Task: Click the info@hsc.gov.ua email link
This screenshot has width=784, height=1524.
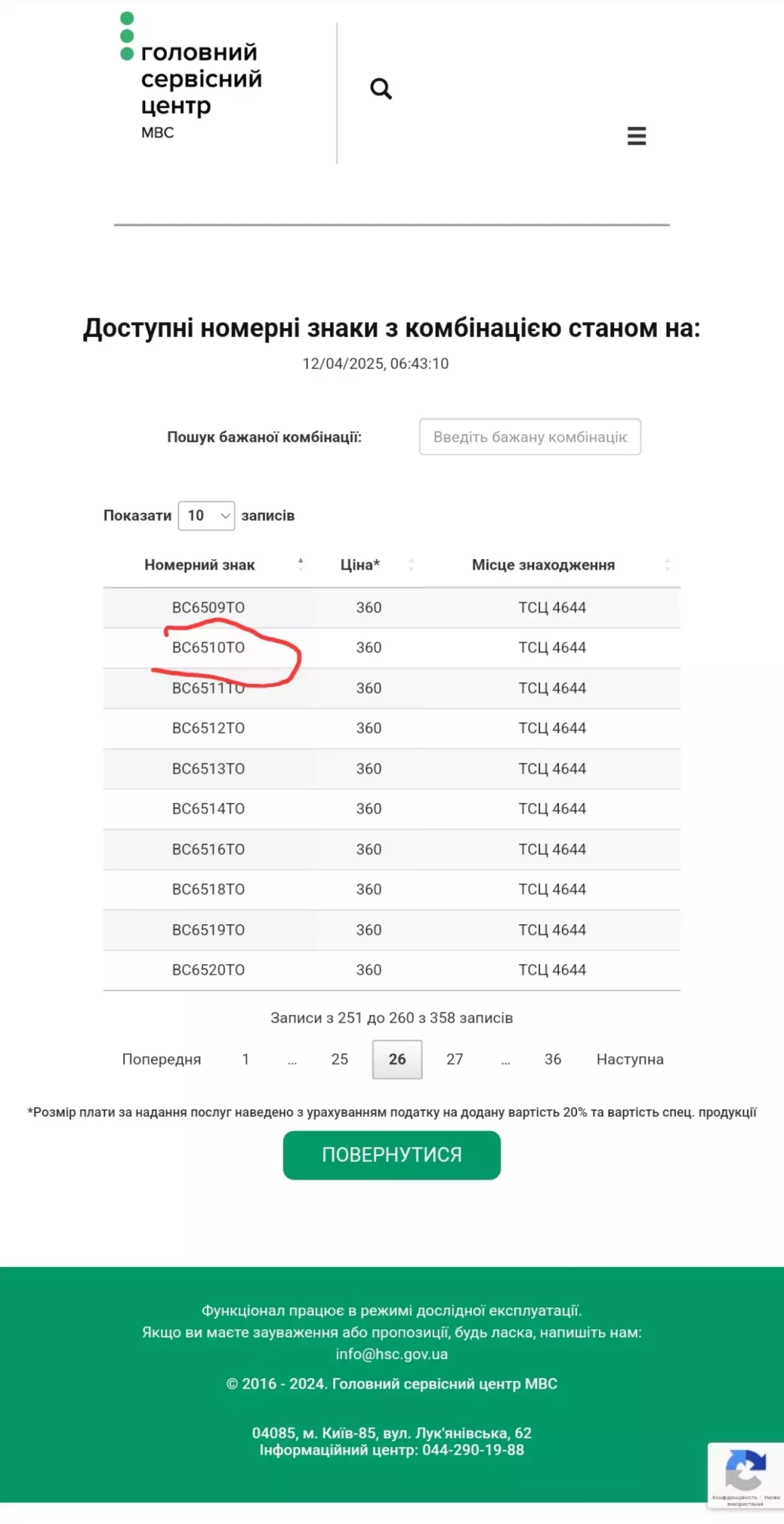Action: point(392,1354)
